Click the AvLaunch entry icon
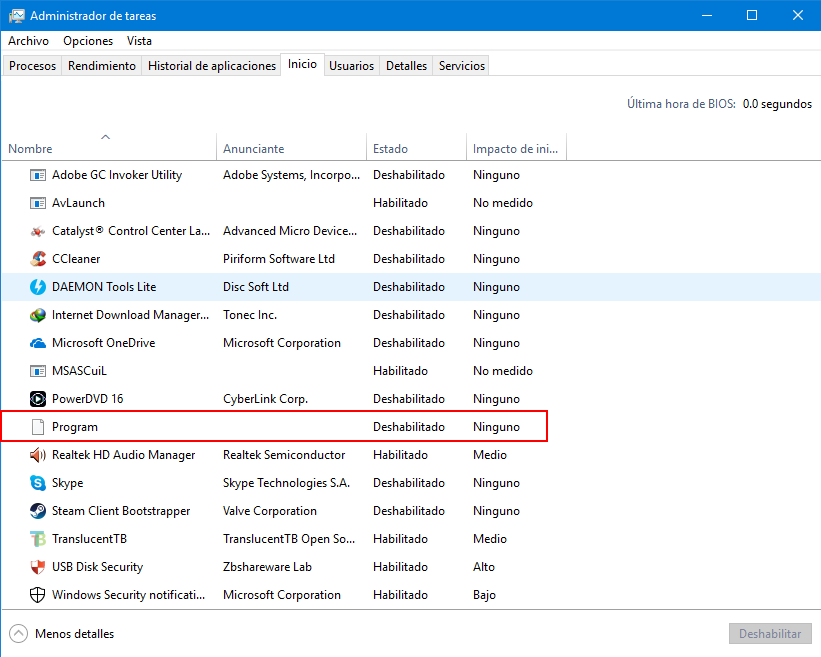The width and height of the screenshot is (821, 657). 38,203
